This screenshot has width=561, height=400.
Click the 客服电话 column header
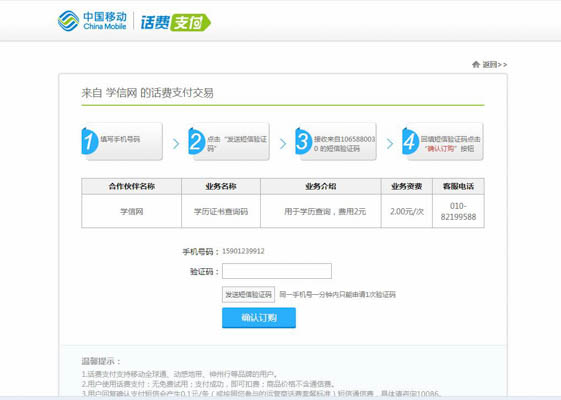pos(458,186)
